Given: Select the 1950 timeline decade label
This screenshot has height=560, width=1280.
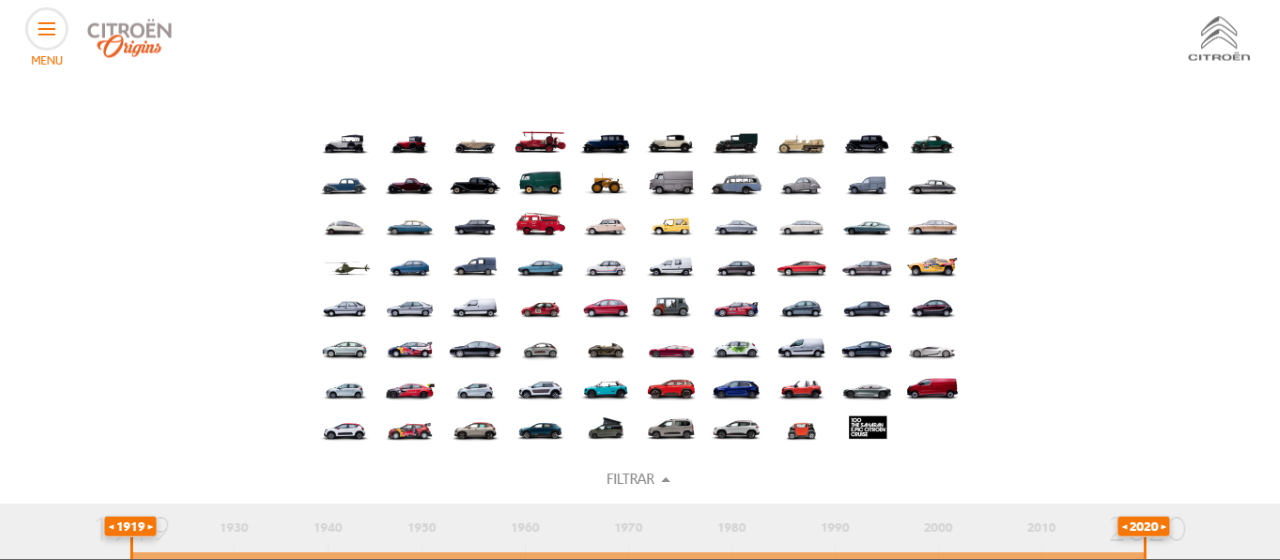Looking at the screenshot, I should (421, 528).
